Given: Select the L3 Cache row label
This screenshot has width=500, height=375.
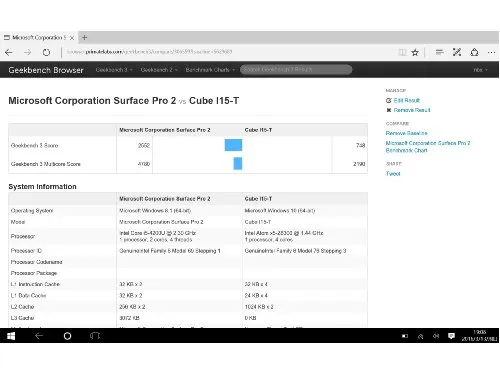Looking at the screenshot, I should [x=22, y=318].
